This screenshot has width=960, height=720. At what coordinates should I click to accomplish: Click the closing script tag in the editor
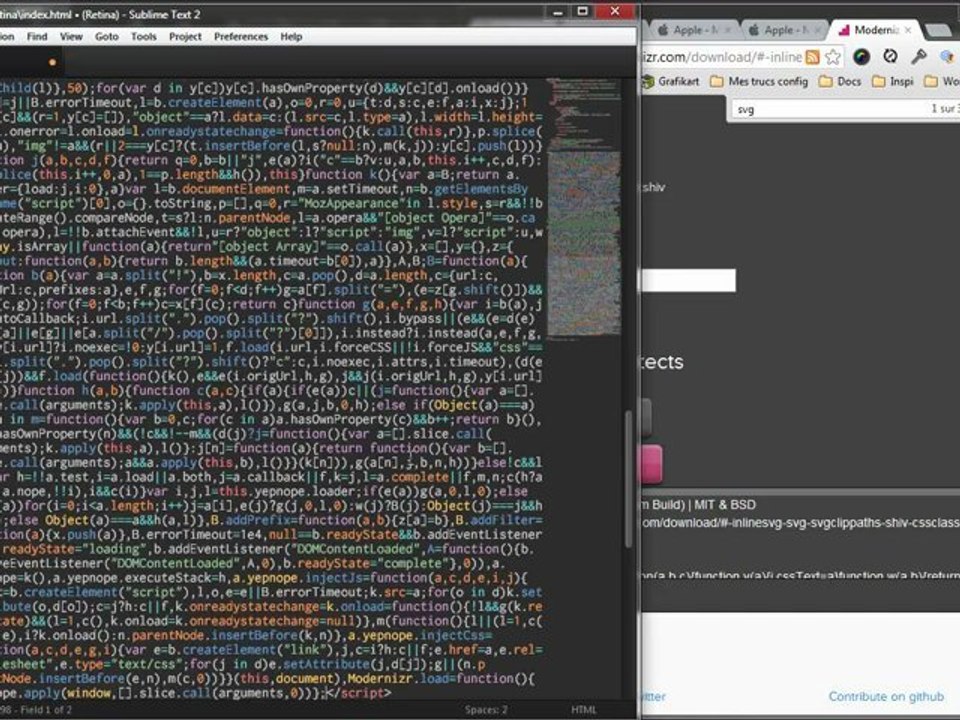[361, 693]
